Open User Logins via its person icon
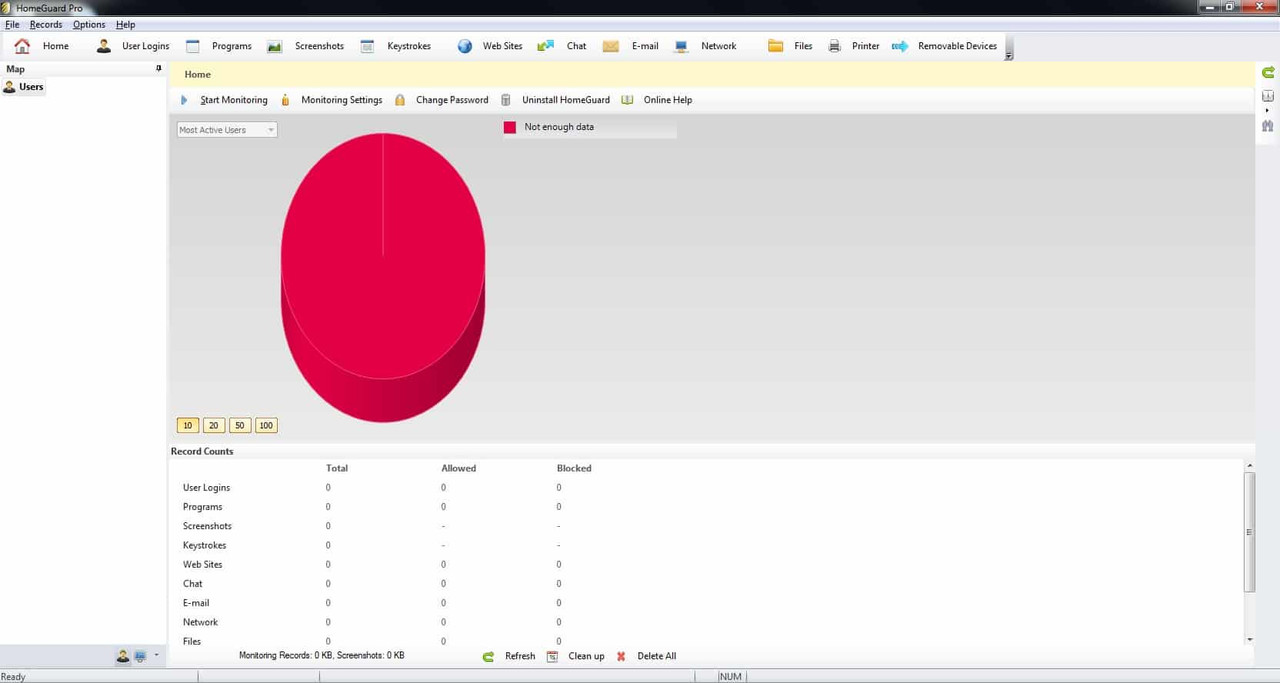 point(103,46)
